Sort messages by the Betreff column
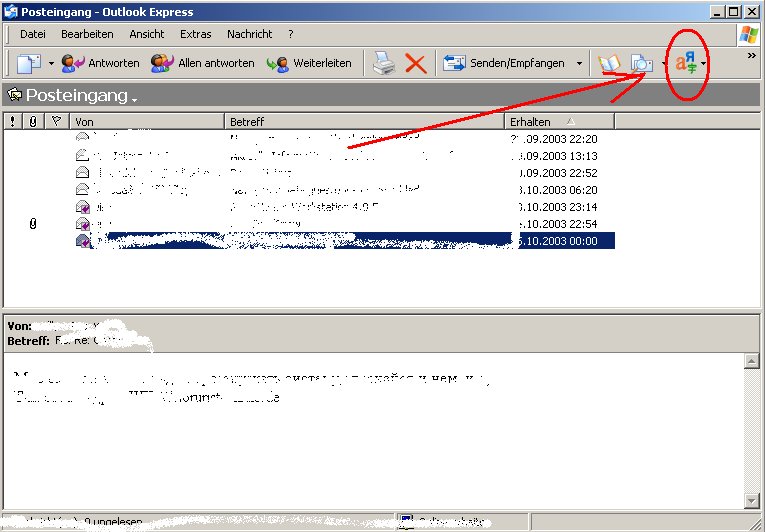Image resolution: width=765 pixels, height=532 pixels. (364, 122)
